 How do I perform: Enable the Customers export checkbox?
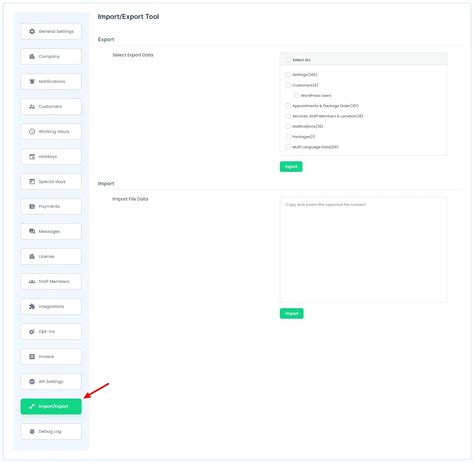tap(288, 85)
